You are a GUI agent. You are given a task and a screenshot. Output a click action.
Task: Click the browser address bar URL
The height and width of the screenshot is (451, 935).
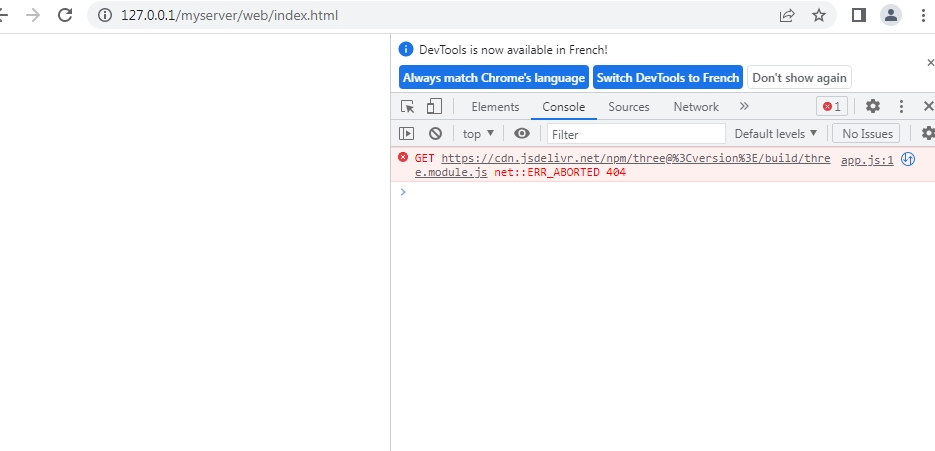(x=230, y=15)
